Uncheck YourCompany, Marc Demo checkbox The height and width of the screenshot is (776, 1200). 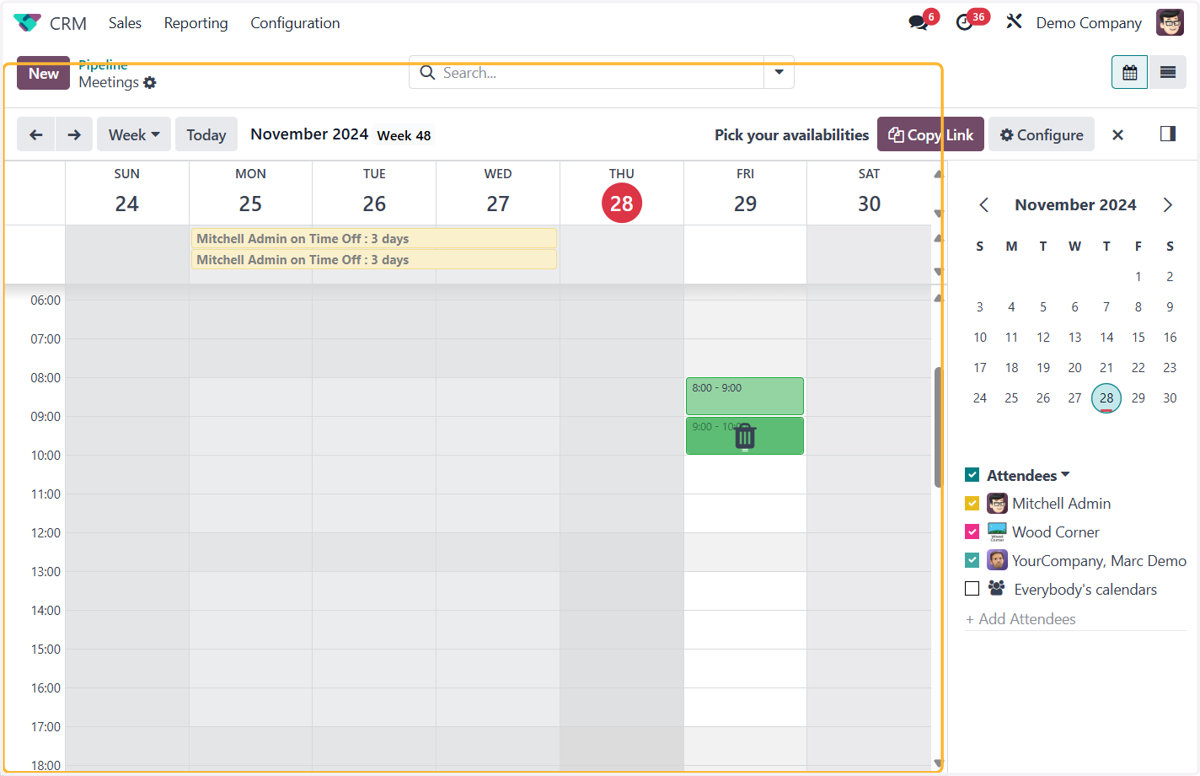click(x=972, y=560)
